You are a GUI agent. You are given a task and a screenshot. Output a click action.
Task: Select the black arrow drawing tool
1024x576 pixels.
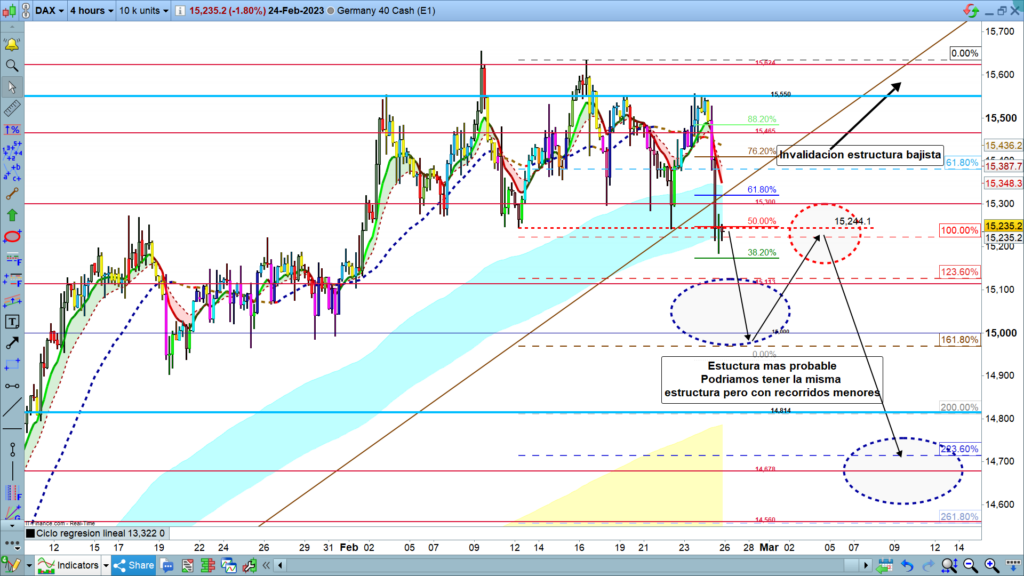coord(12,343)
